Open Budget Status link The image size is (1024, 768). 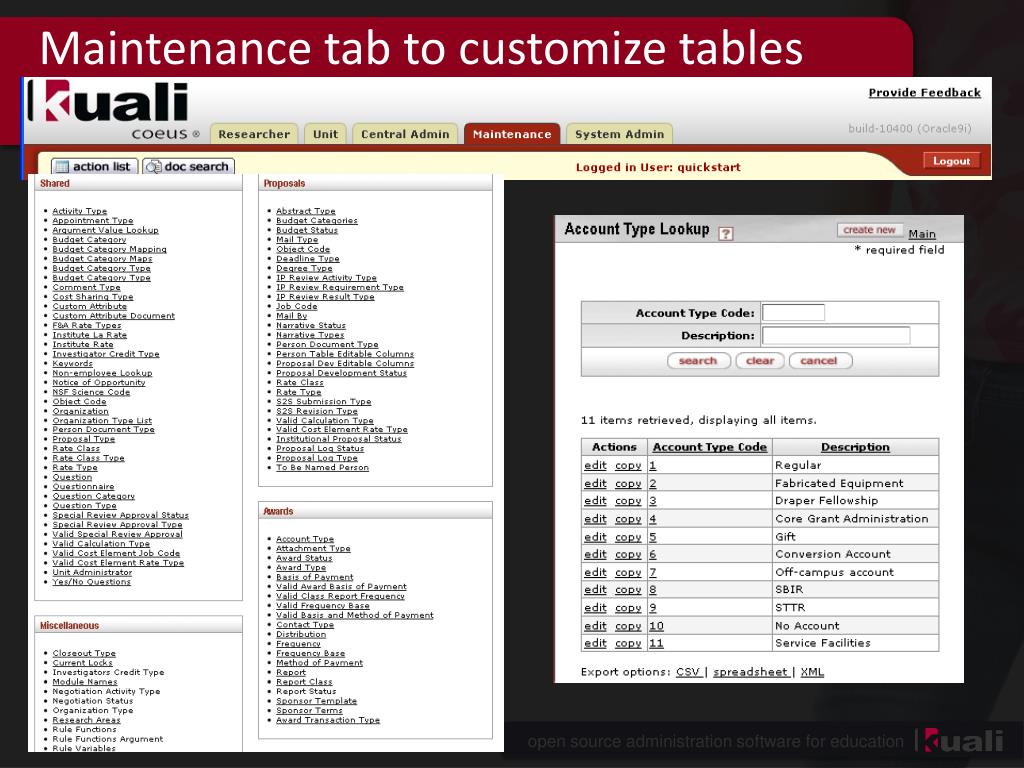[x=306, y=230]
